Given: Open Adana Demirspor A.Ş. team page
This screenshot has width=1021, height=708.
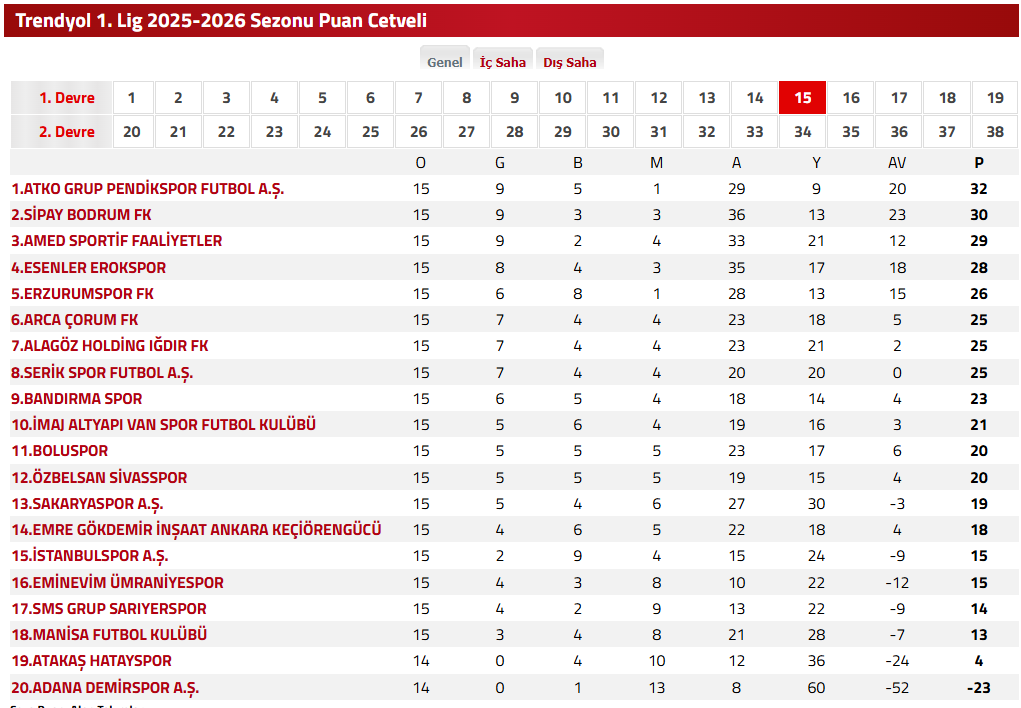Looking at the screenshot, I should 105,688.
